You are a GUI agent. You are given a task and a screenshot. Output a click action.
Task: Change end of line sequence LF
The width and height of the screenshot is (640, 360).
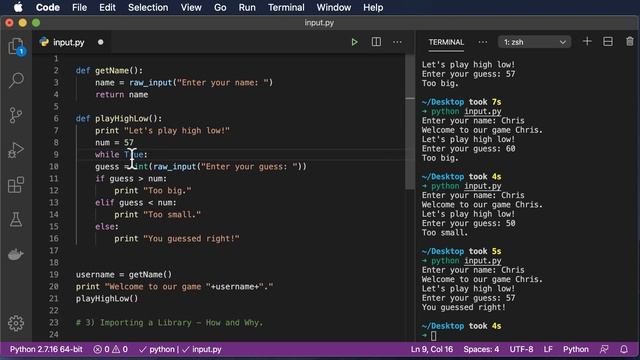tap(548, 349)
